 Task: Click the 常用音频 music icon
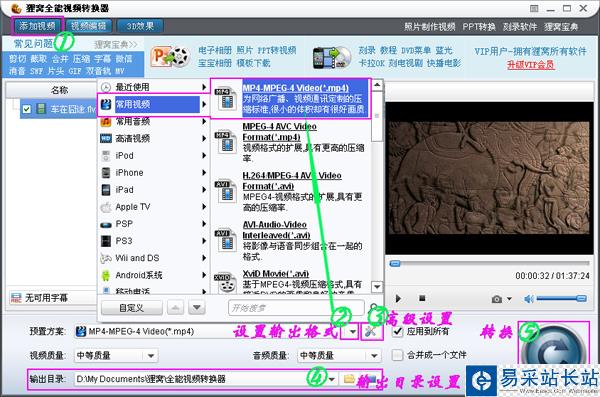click(x=106, y=122)
